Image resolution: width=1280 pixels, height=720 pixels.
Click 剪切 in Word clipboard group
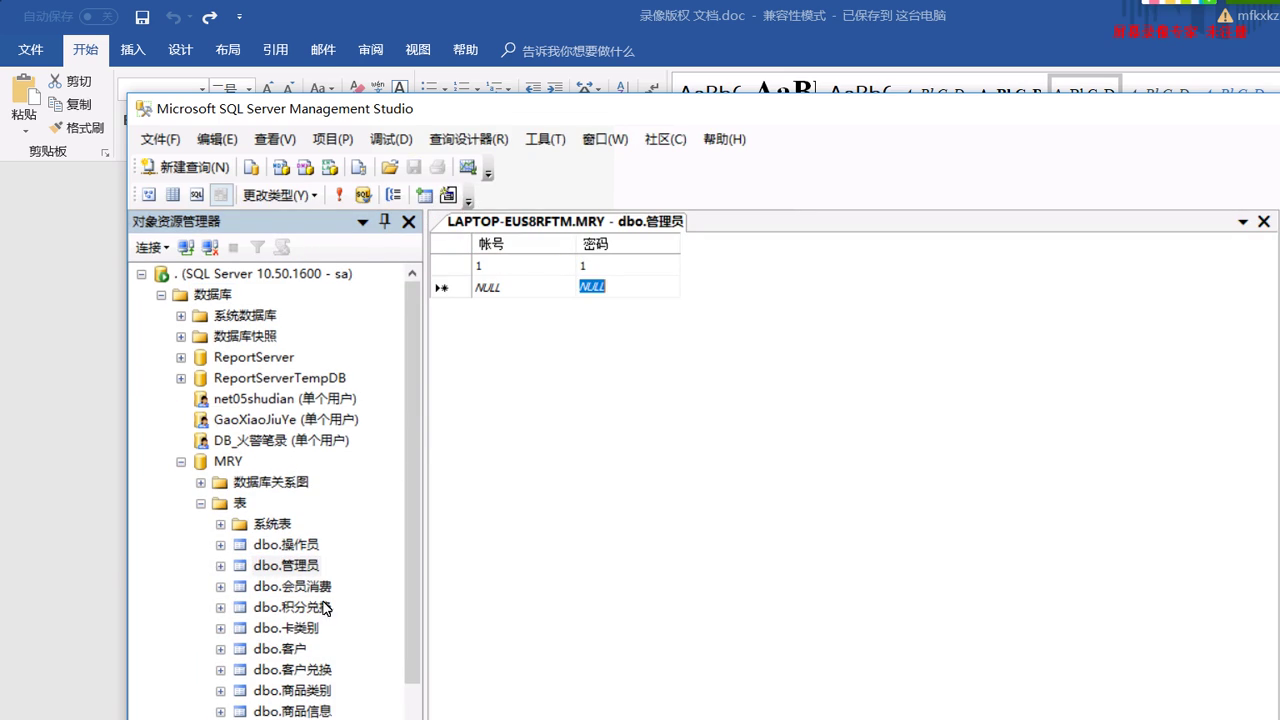70,81
